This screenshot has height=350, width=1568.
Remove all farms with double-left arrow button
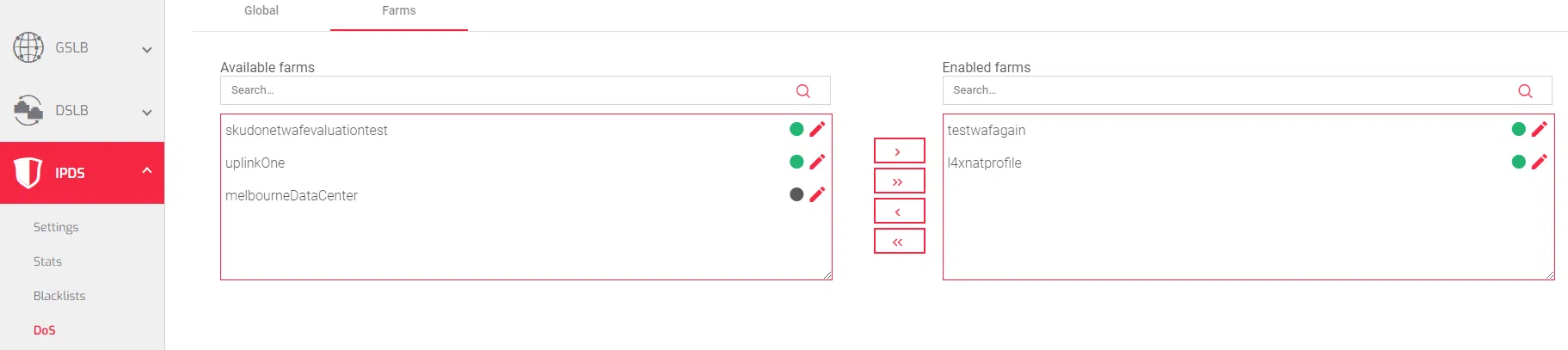pos(899,242)
